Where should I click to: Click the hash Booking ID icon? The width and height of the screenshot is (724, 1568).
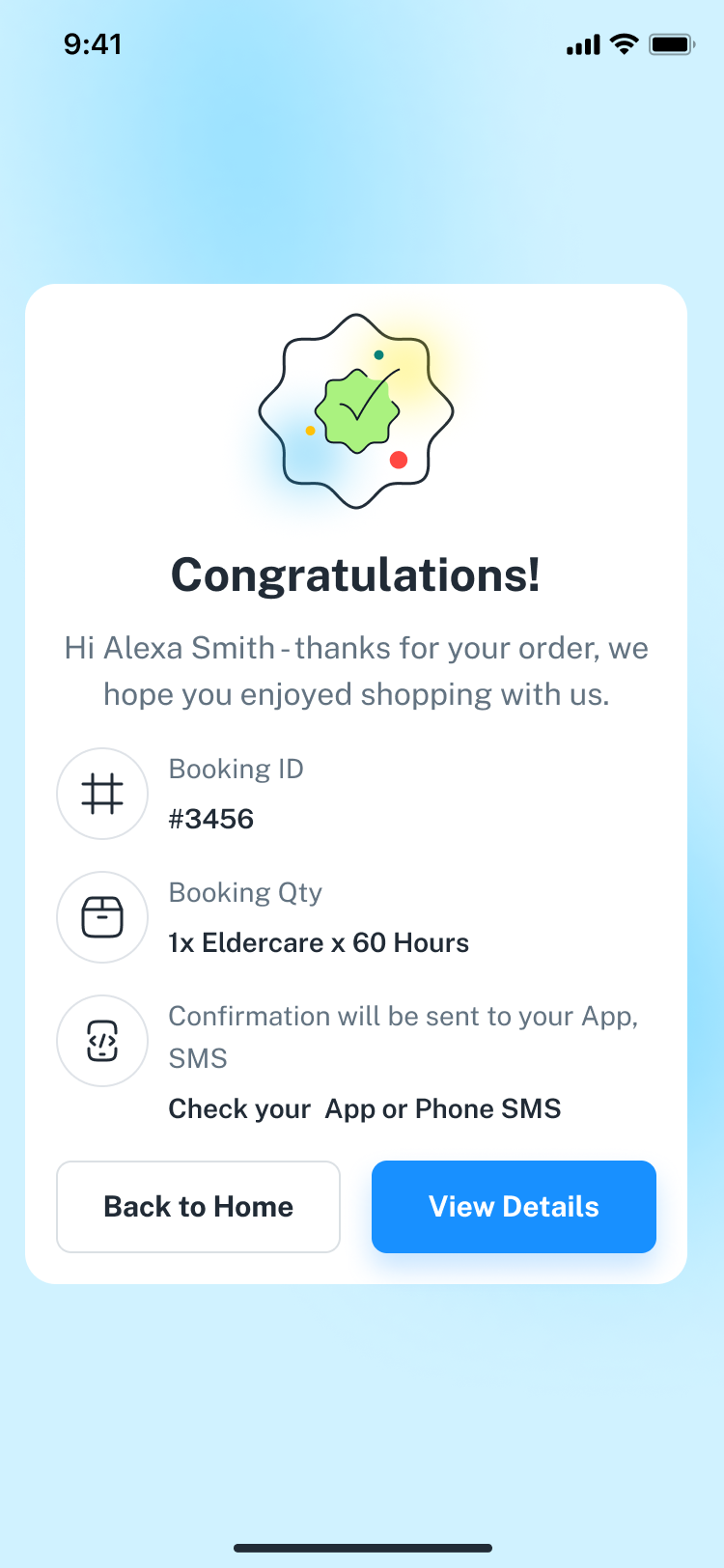[x=102, y=794]
